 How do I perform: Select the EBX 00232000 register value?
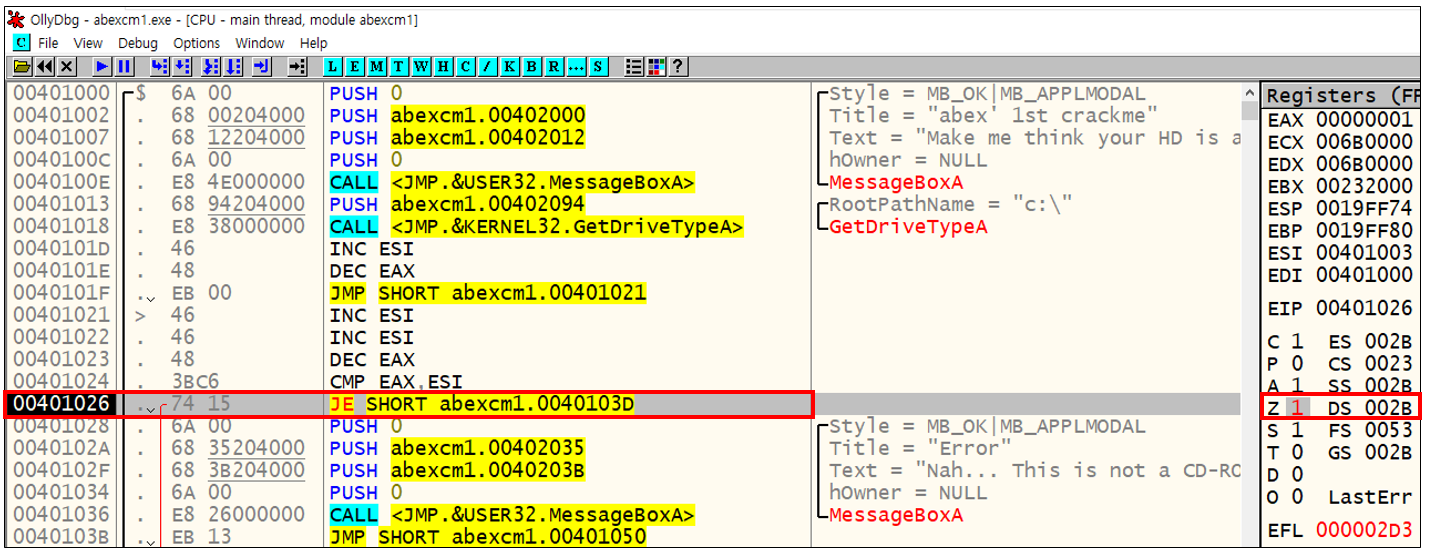(x=1364, y=186)
